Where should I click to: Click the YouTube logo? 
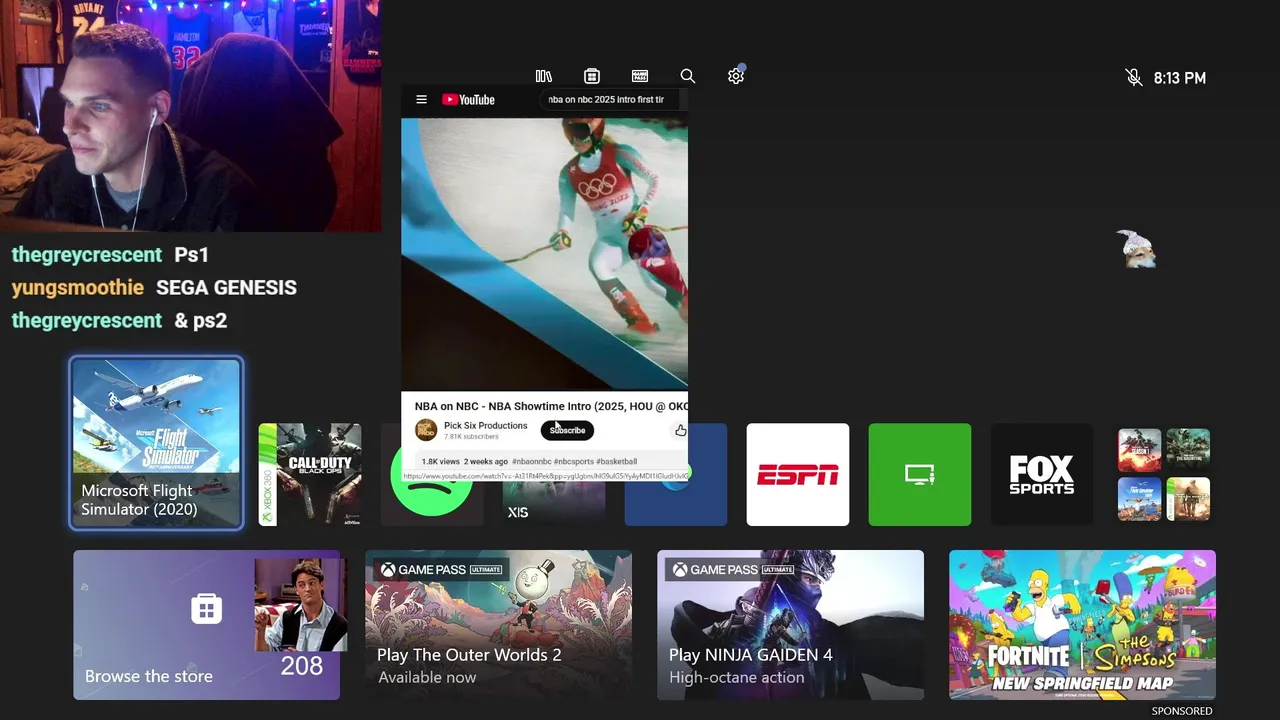pyautogui.click(x=468, y=99)
